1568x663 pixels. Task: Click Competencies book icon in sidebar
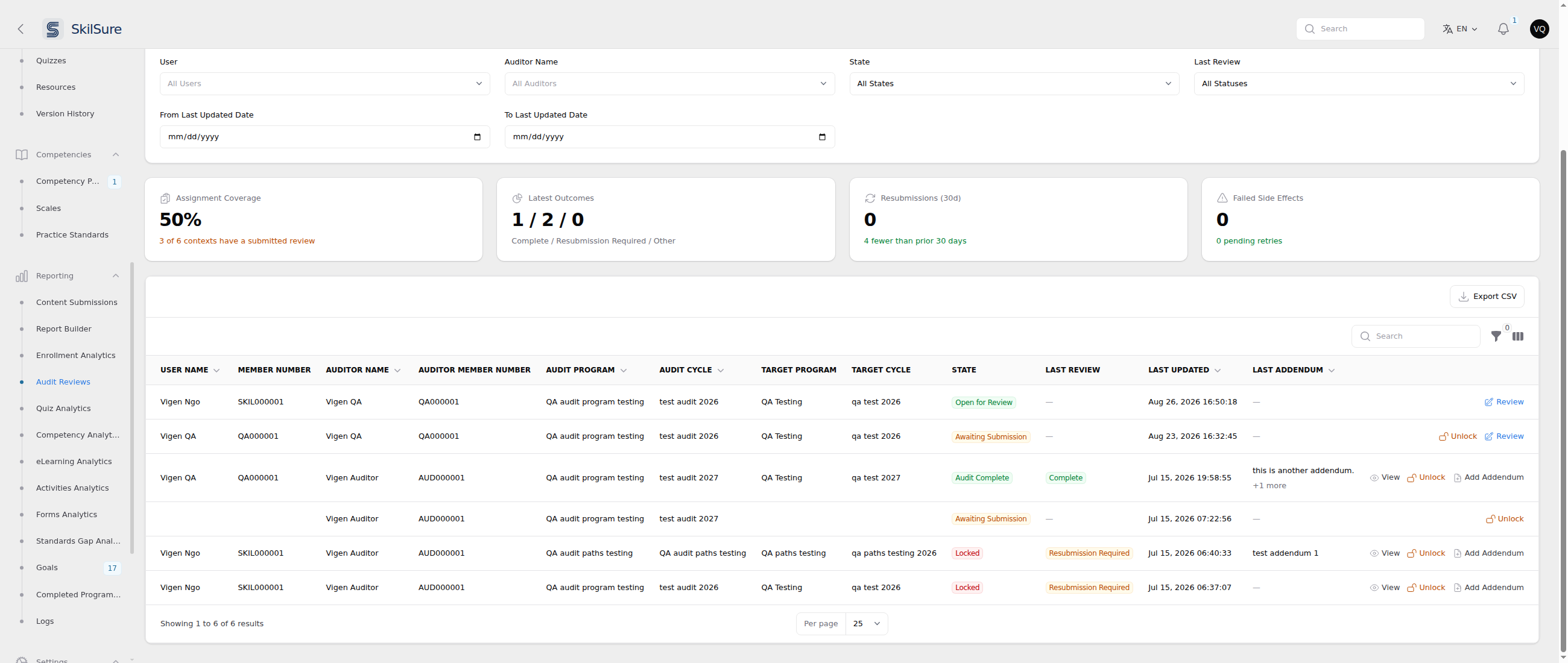click(21, 154)
